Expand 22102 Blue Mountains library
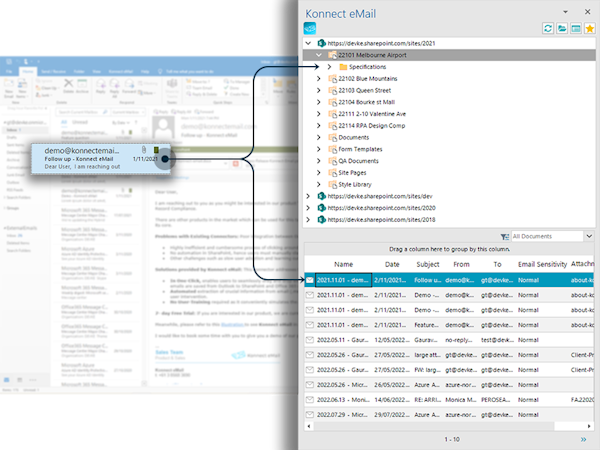Image resolution: width=600 pixels, height=450 pixels. pos(319,79)
